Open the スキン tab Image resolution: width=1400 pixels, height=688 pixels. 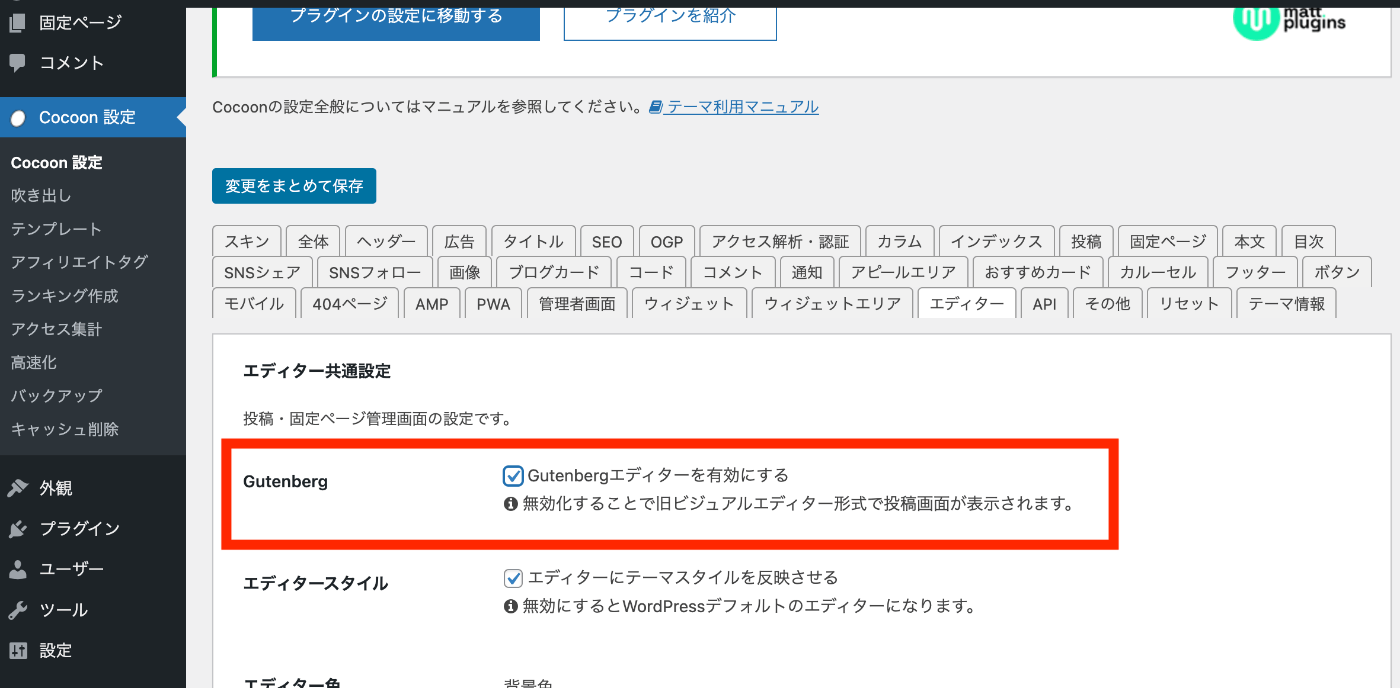(247, 241)
